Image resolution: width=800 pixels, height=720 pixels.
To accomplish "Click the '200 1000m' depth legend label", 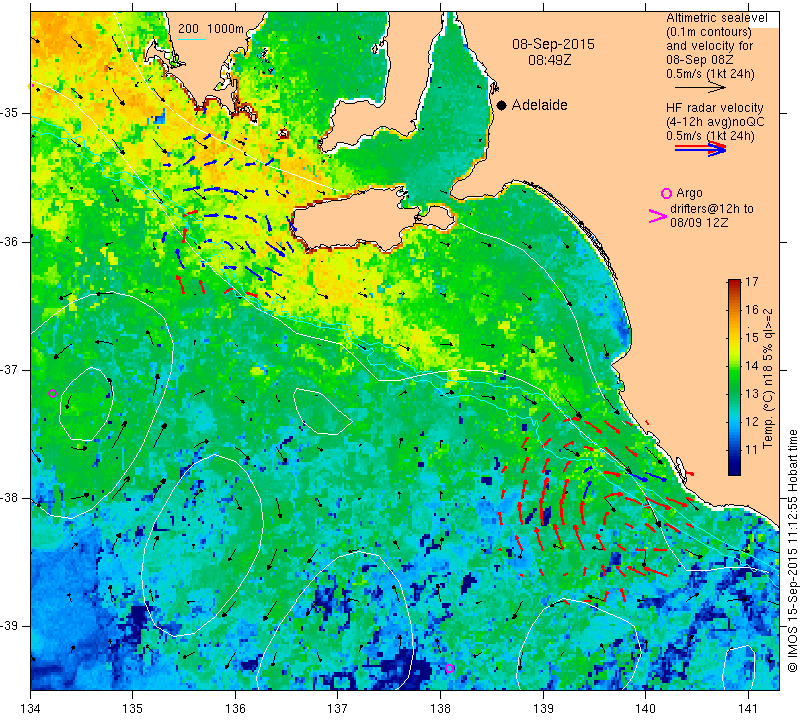I will tap(211, 29).
